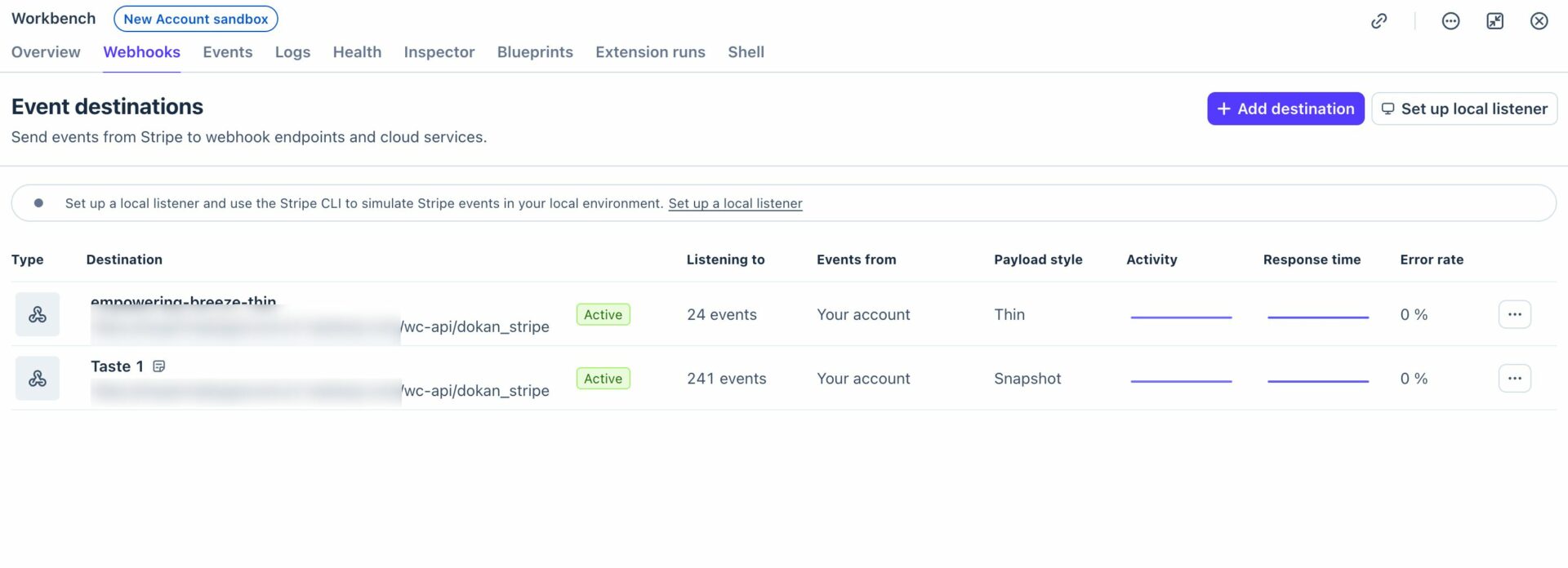Click the New Account sandbox badge
Screen dimensions: 1568x568
click(196, 19)
